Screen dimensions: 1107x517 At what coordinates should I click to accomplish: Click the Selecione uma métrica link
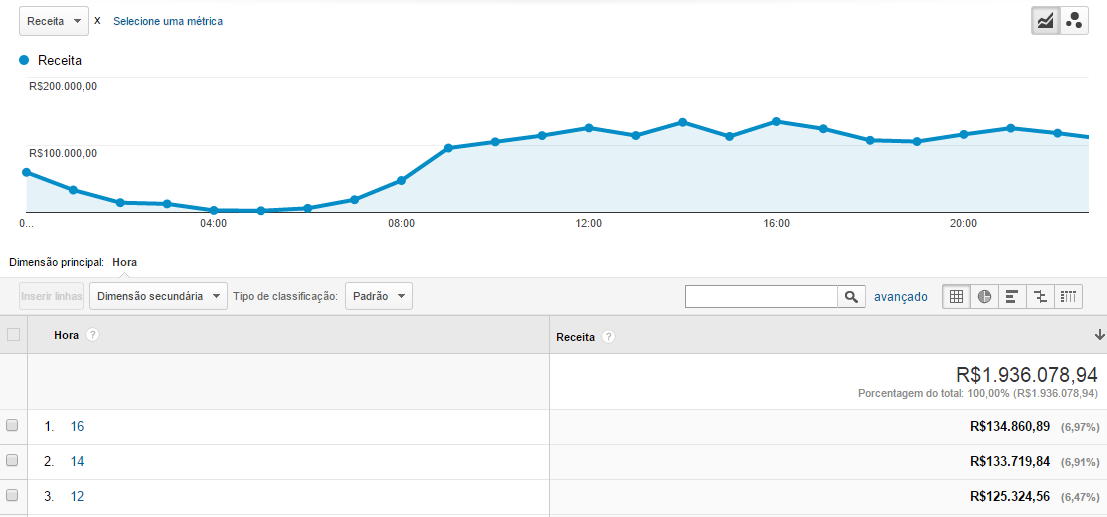pos(167,21)
